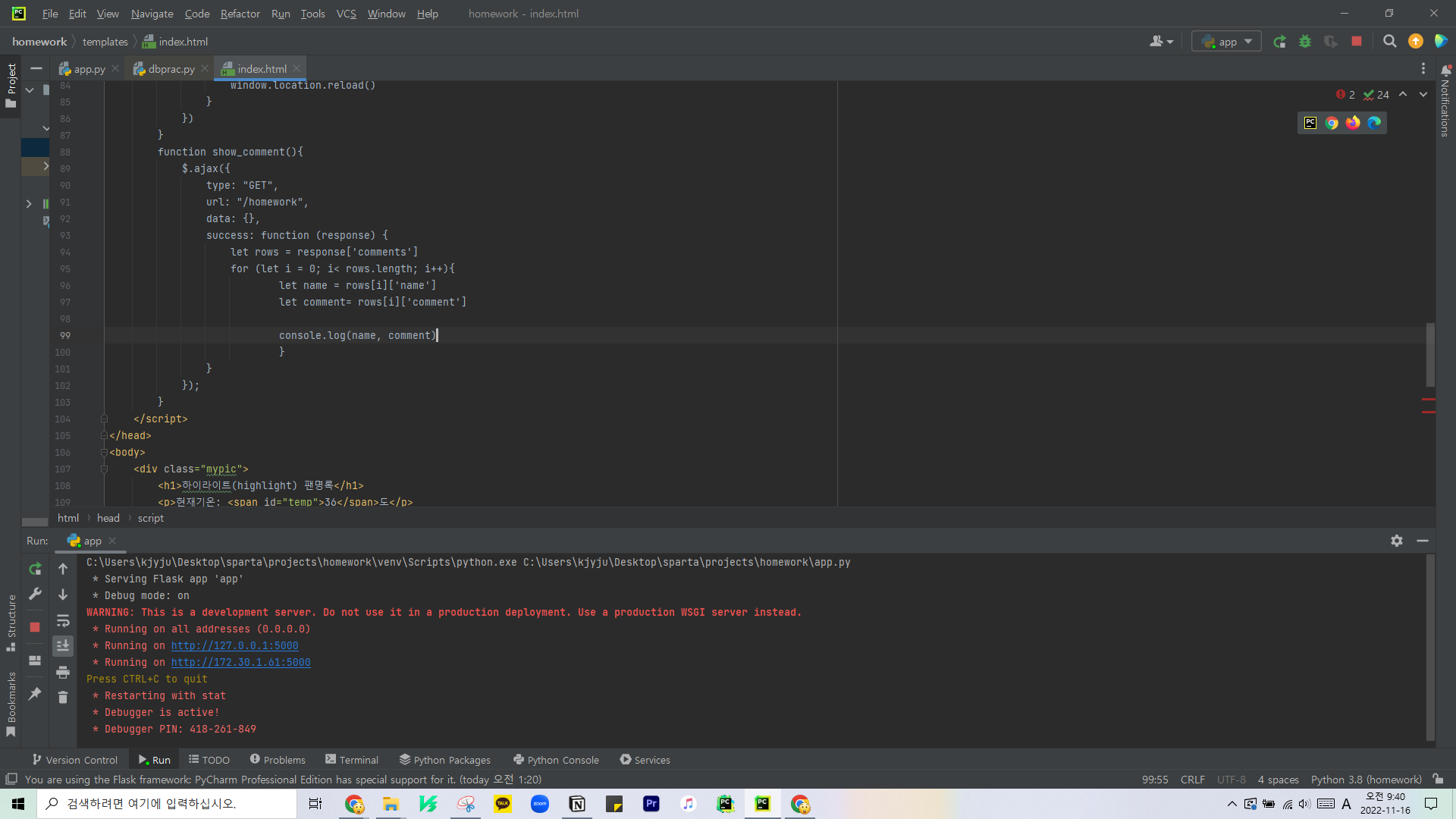Click the 'templates' breadcrumb
Image resolution: width=1456 pixels, height=819 pixels.
click(105, 42)
